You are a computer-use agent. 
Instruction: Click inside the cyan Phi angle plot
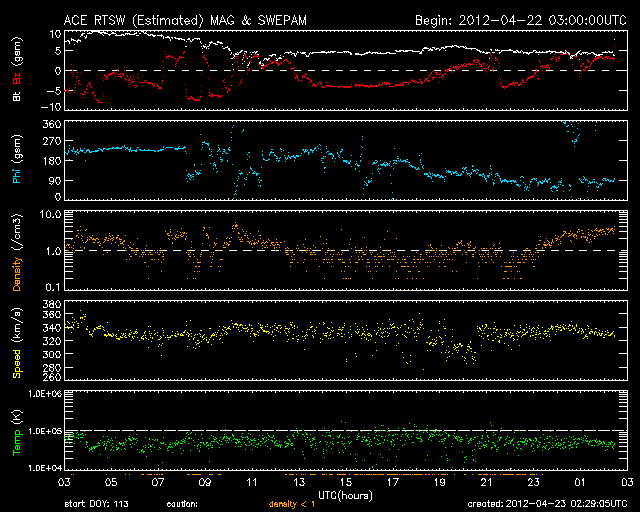[x=346, y=160]
